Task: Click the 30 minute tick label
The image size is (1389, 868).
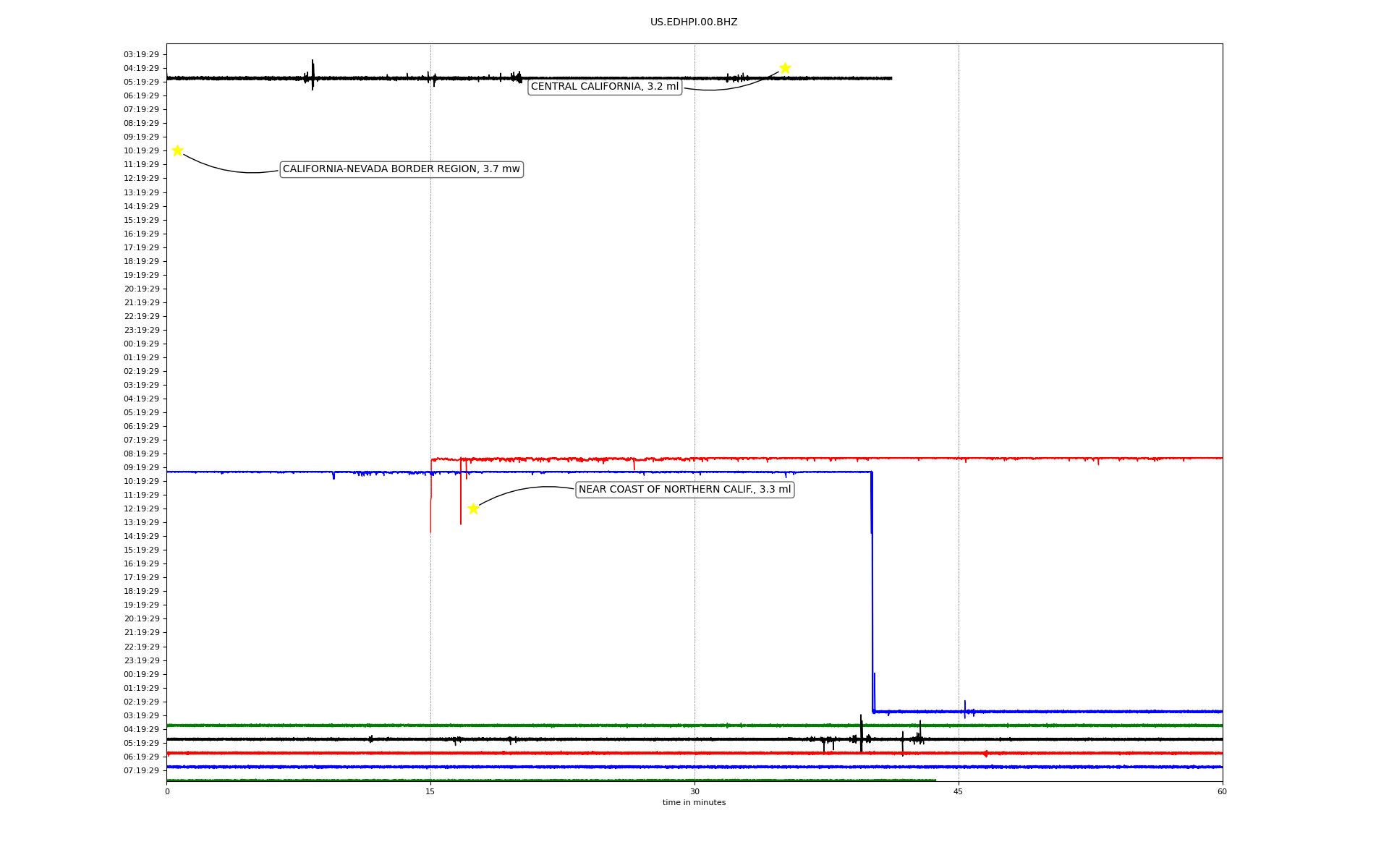Action: (x=694, y=791)
